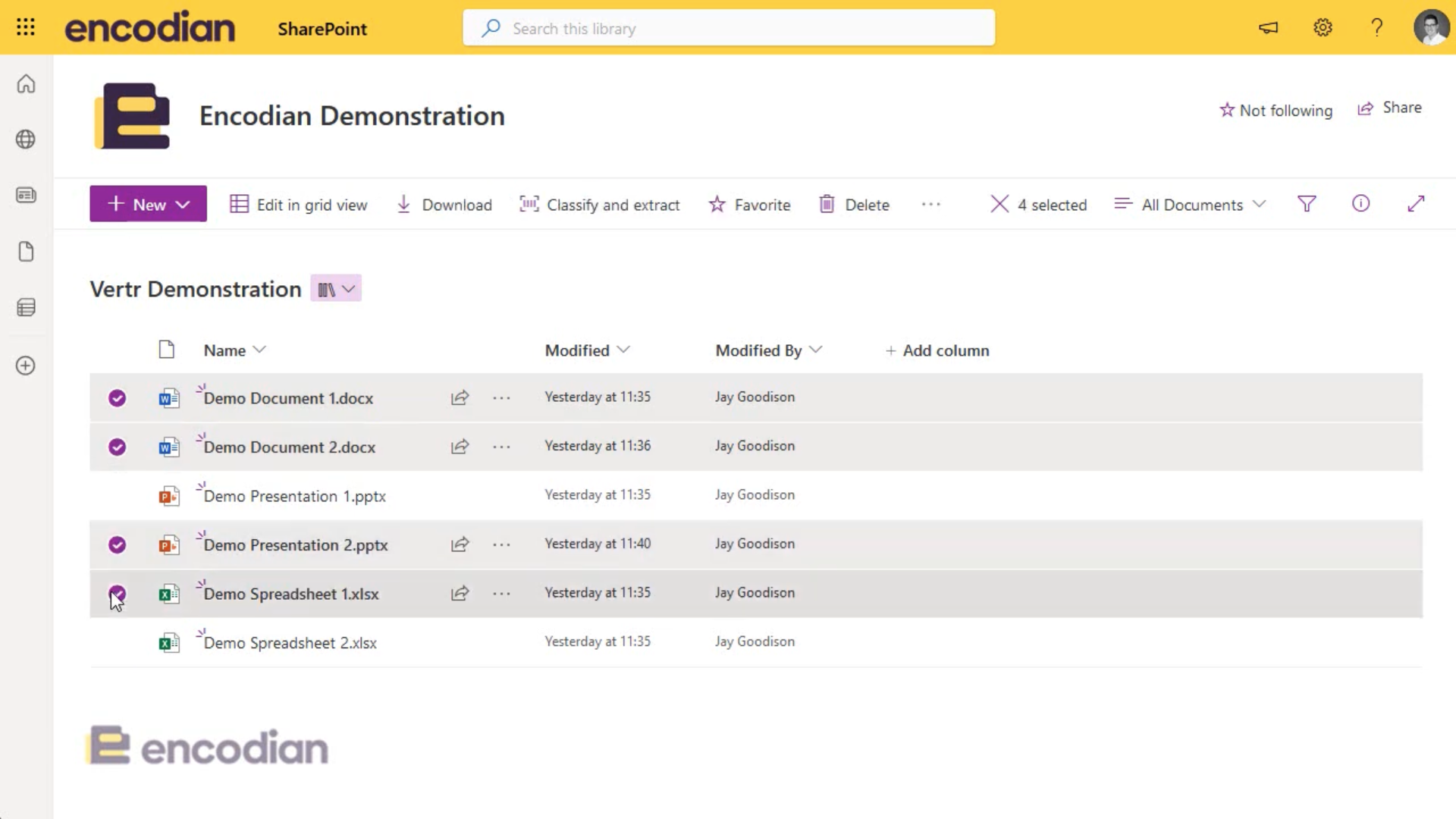1456x819 pixels.
Task: Open My lists icon in left sidebar
Action: click(26, 307)
